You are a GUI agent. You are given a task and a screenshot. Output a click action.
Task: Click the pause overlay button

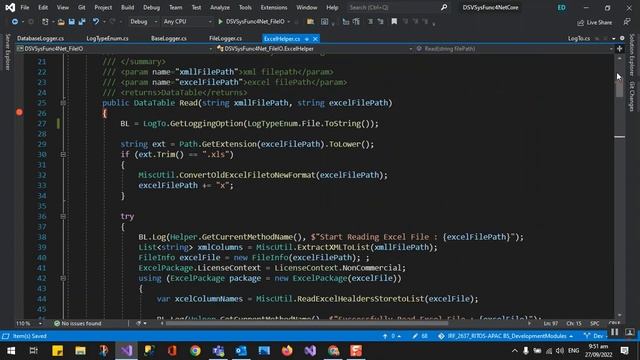click(x=615, y=332)
